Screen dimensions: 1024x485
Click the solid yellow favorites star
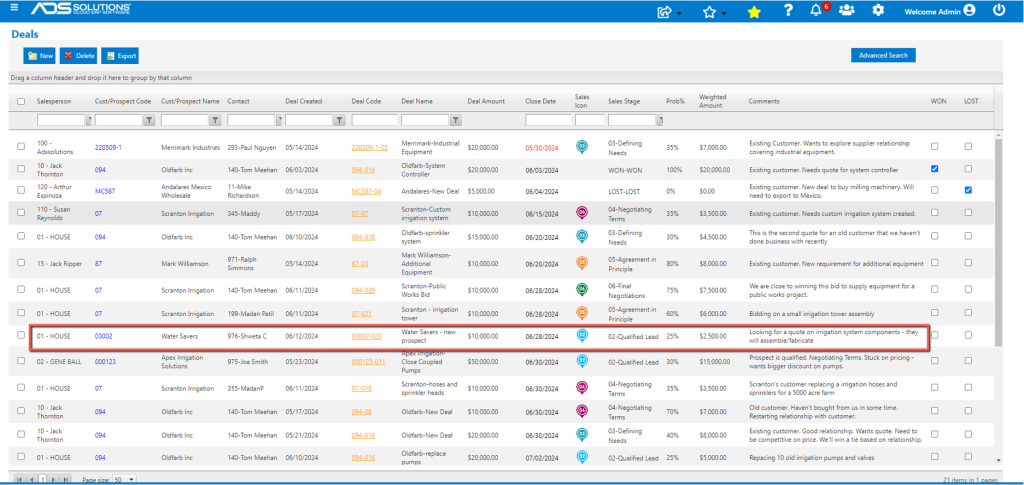pos(754,12)
